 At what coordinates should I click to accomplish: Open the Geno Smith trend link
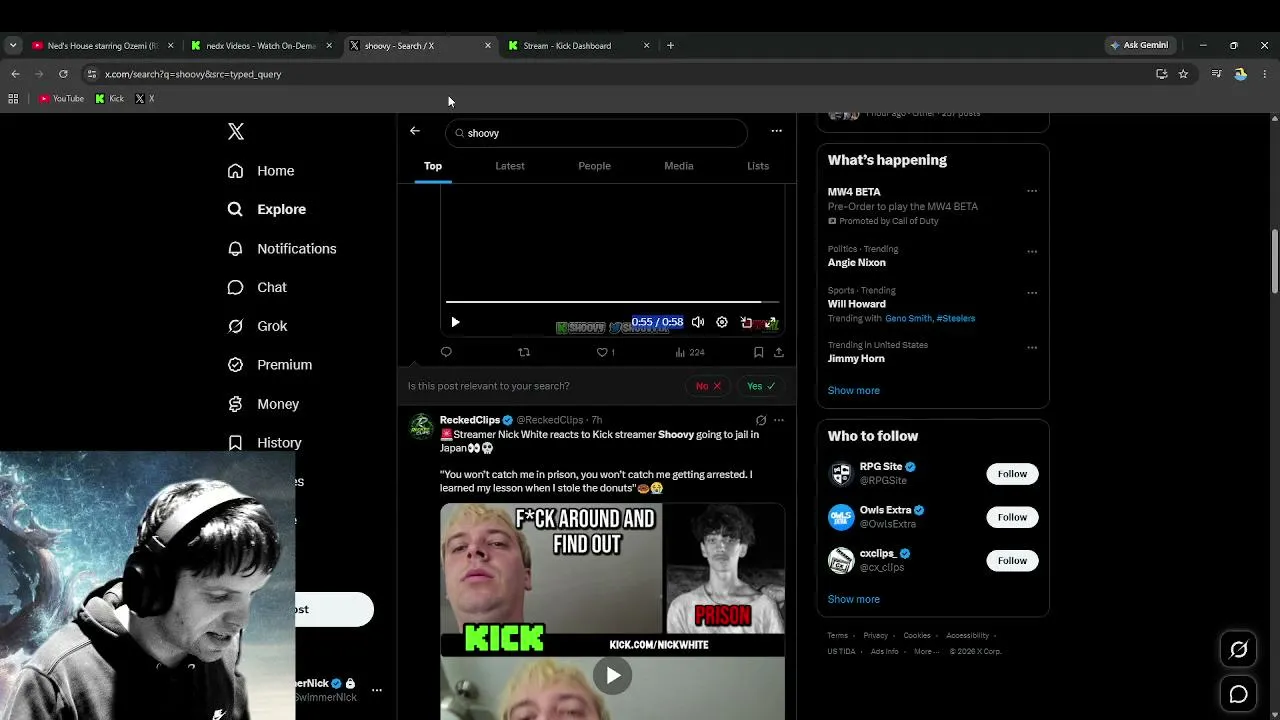[x=908, y=318]
